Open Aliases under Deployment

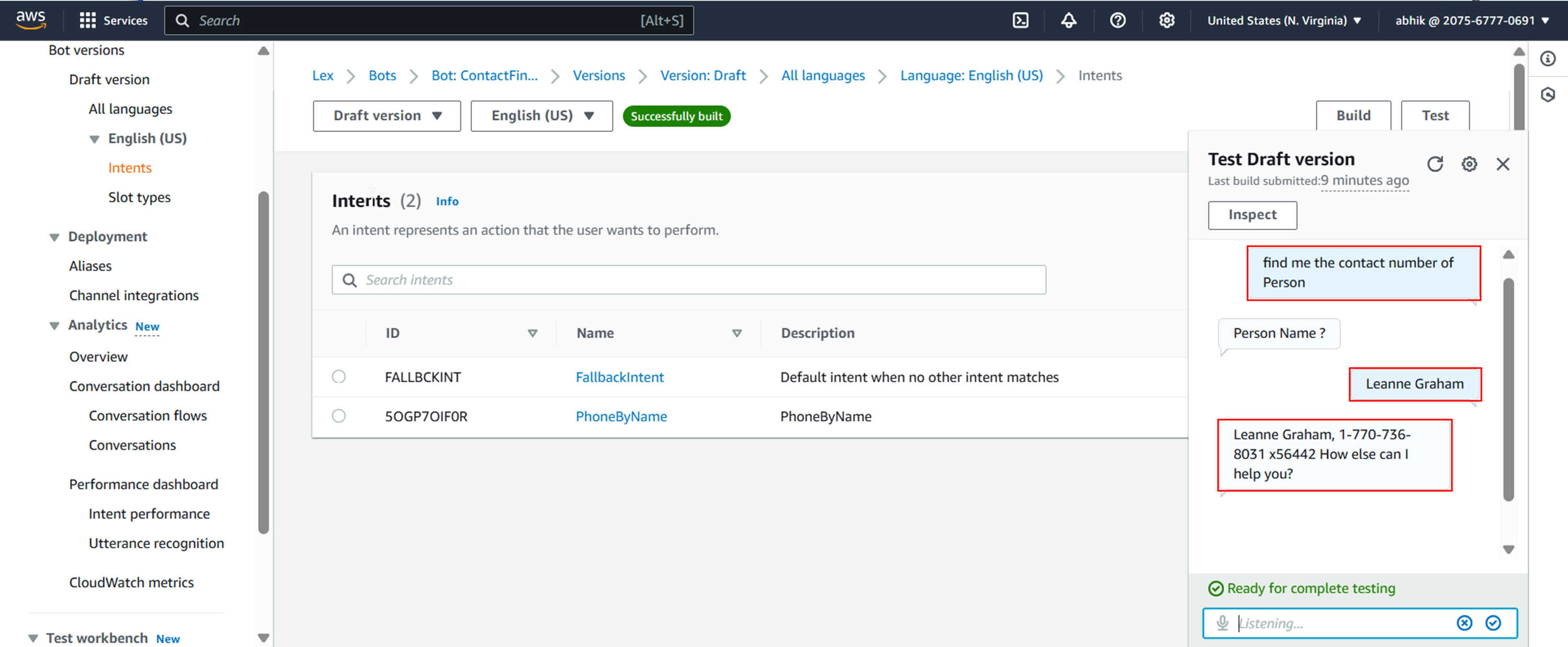[x=90, y=265]
